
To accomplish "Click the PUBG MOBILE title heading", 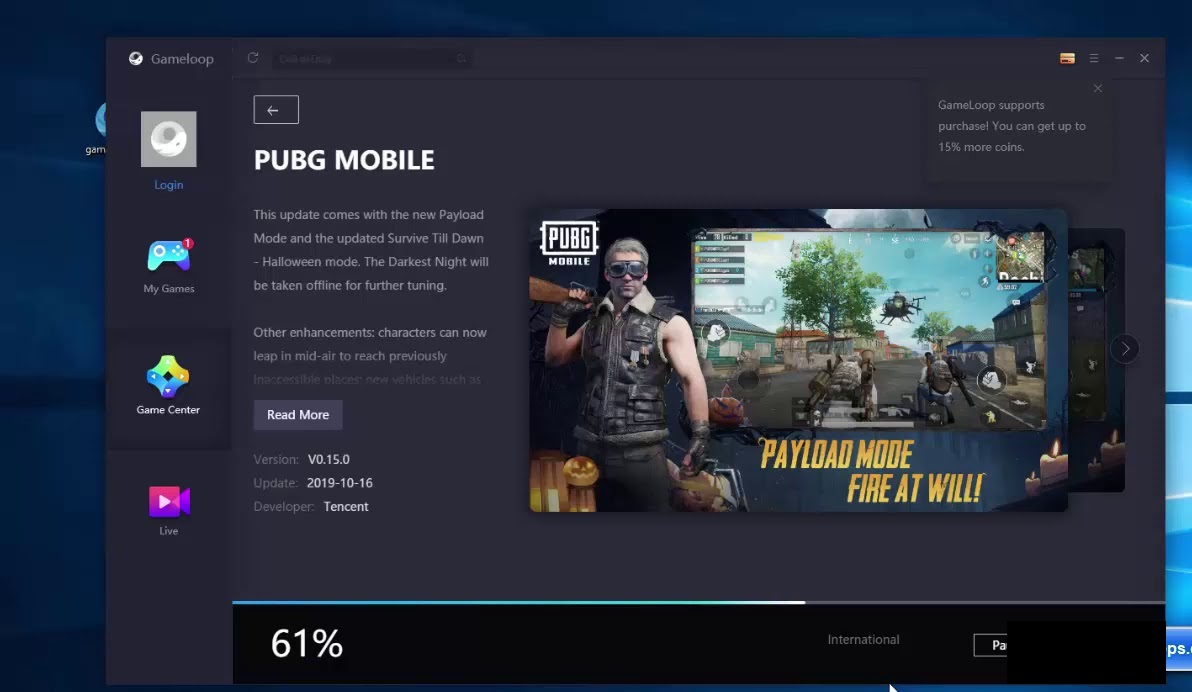I will click(x=344, y=160).
